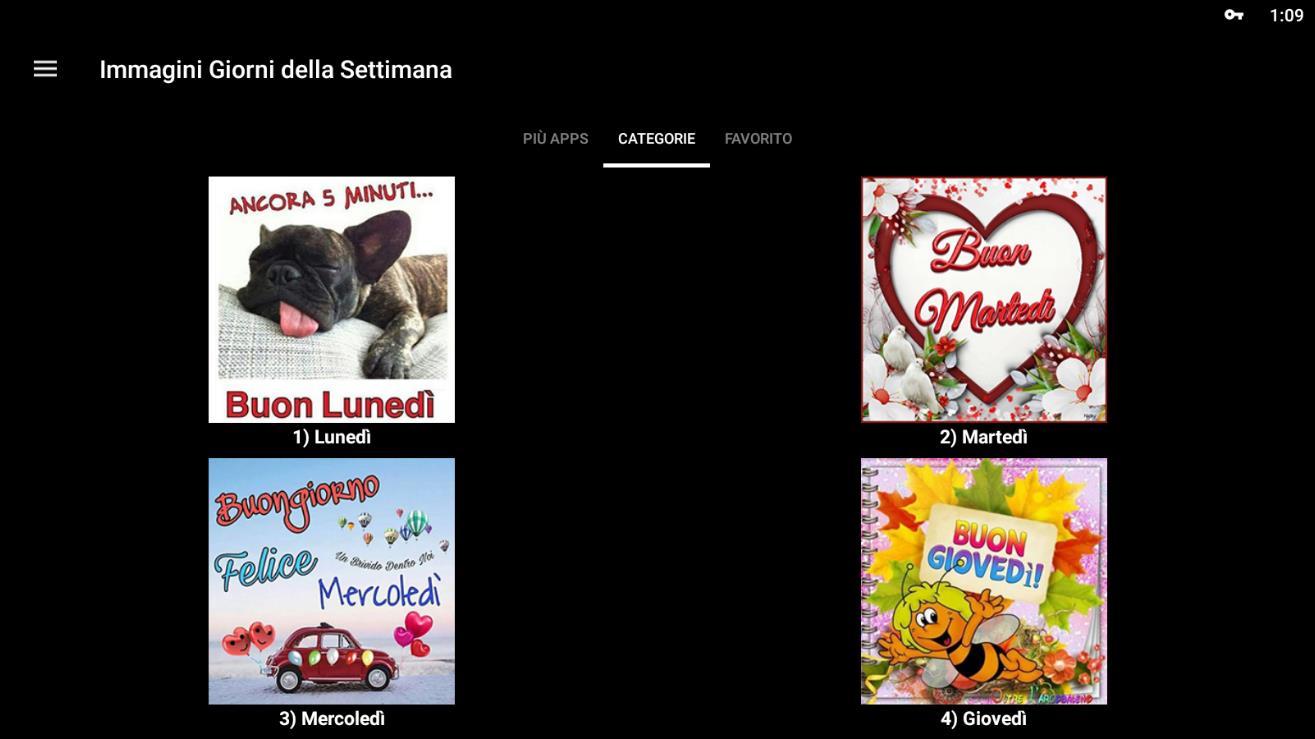The width and height of the screenshot is (1315, 739).
Task: Open the hamburger navigation menu
Action: [x=45, y=69]
